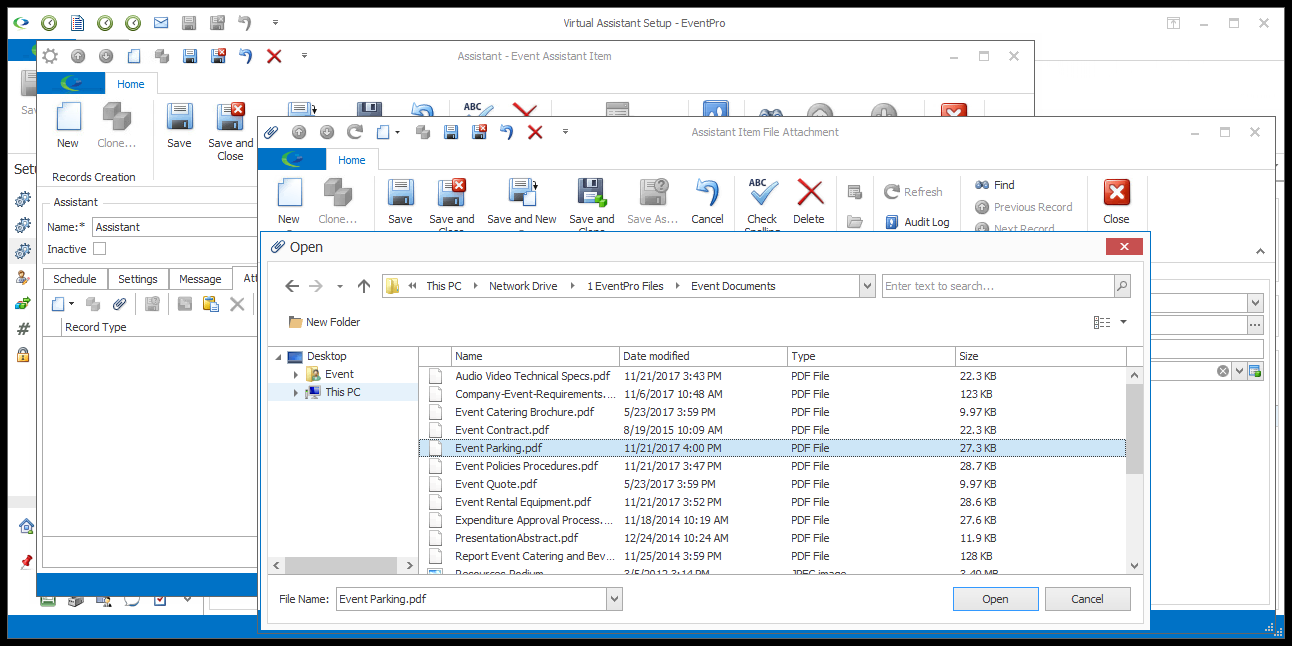1292x646 pixels.
Task: Open the view options dropdown in Open dialog
Action: [1123, 322]
